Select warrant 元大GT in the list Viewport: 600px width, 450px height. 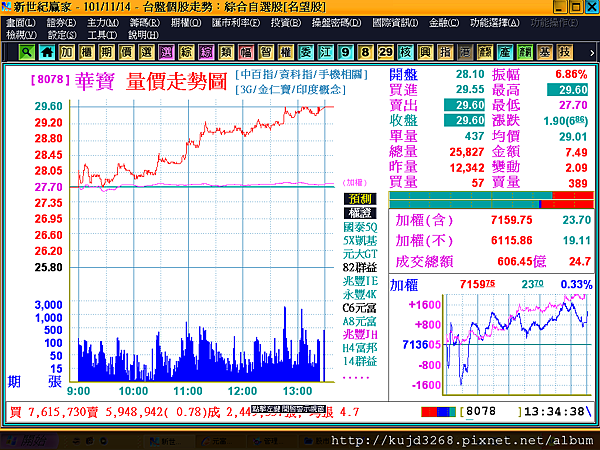[x=360, y=254]
